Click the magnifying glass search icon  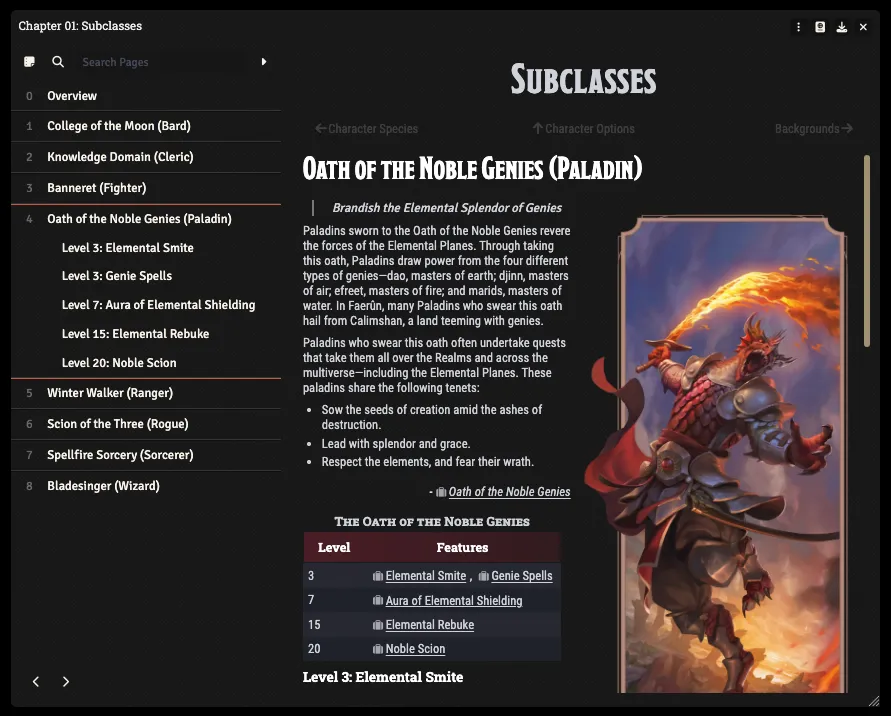tap(58, 62)
